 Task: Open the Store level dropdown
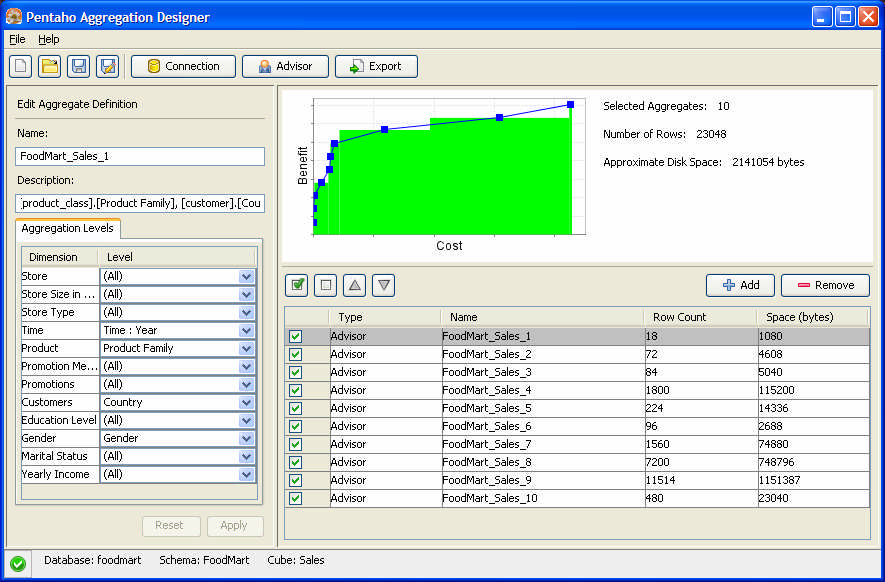(x=246, y=277)
